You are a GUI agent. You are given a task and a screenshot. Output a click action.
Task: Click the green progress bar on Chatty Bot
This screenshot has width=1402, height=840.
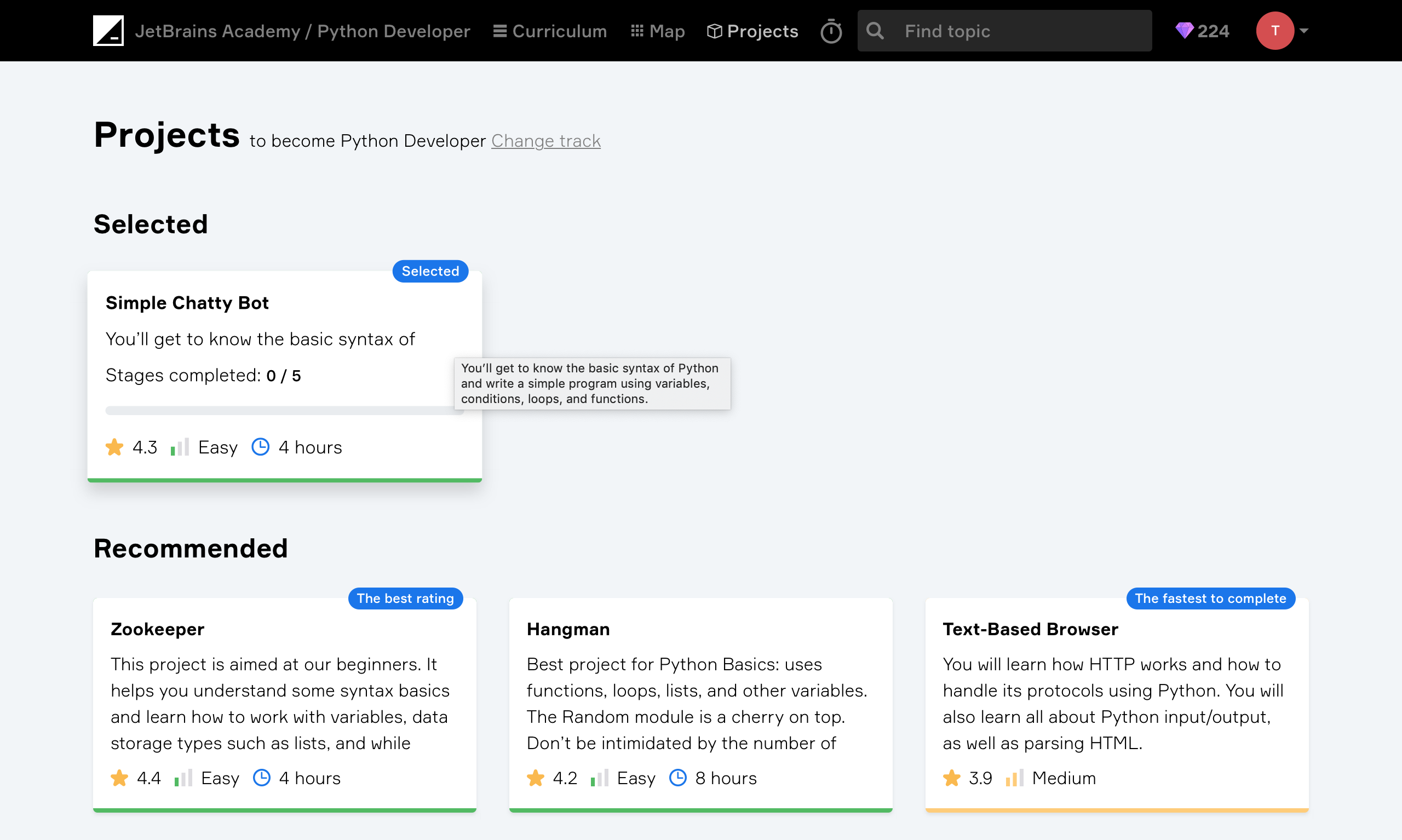(x=285, y=478)
